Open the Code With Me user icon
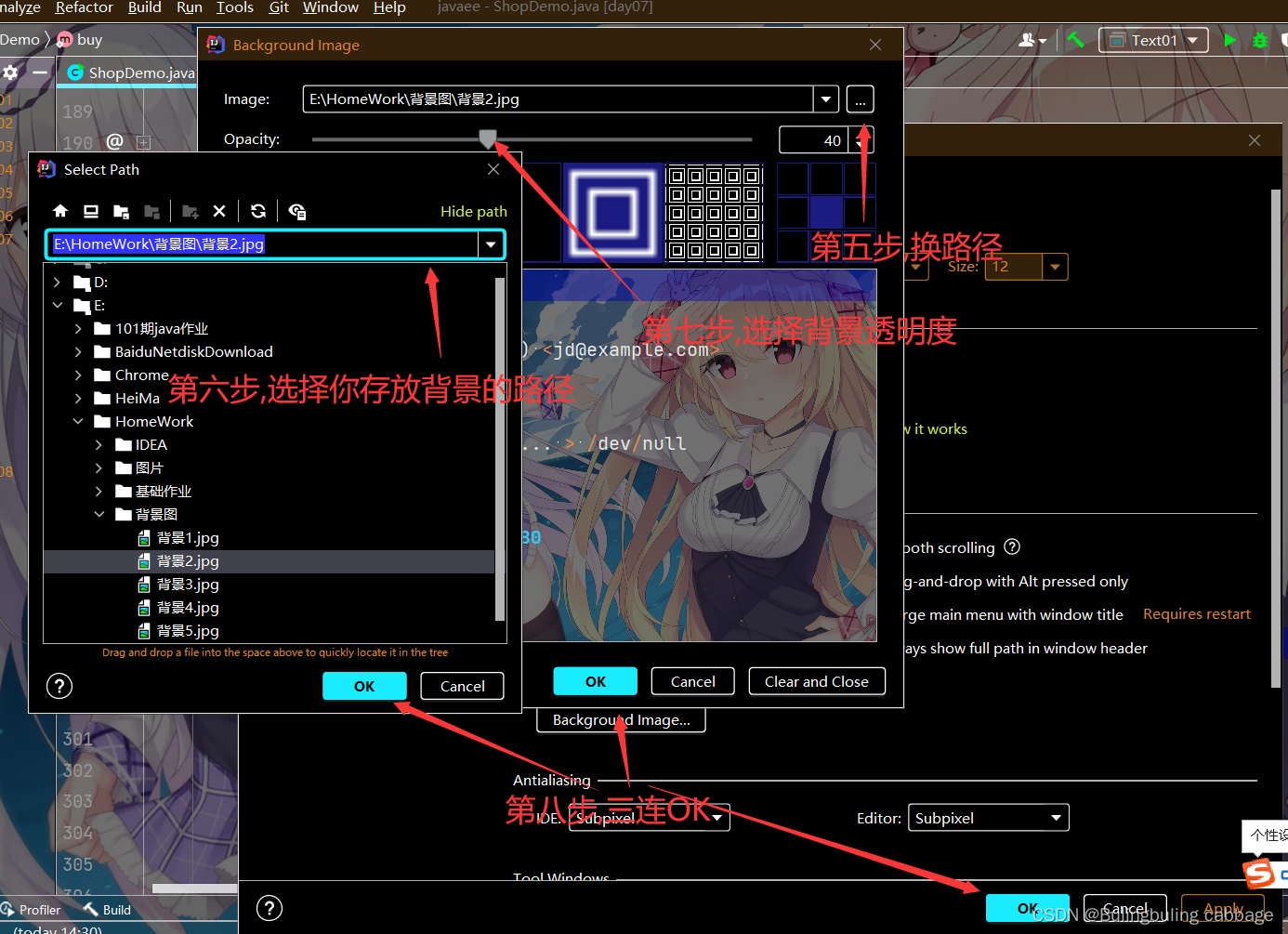This screenshot has width=1288, height=934. (x=1032, y=40)
